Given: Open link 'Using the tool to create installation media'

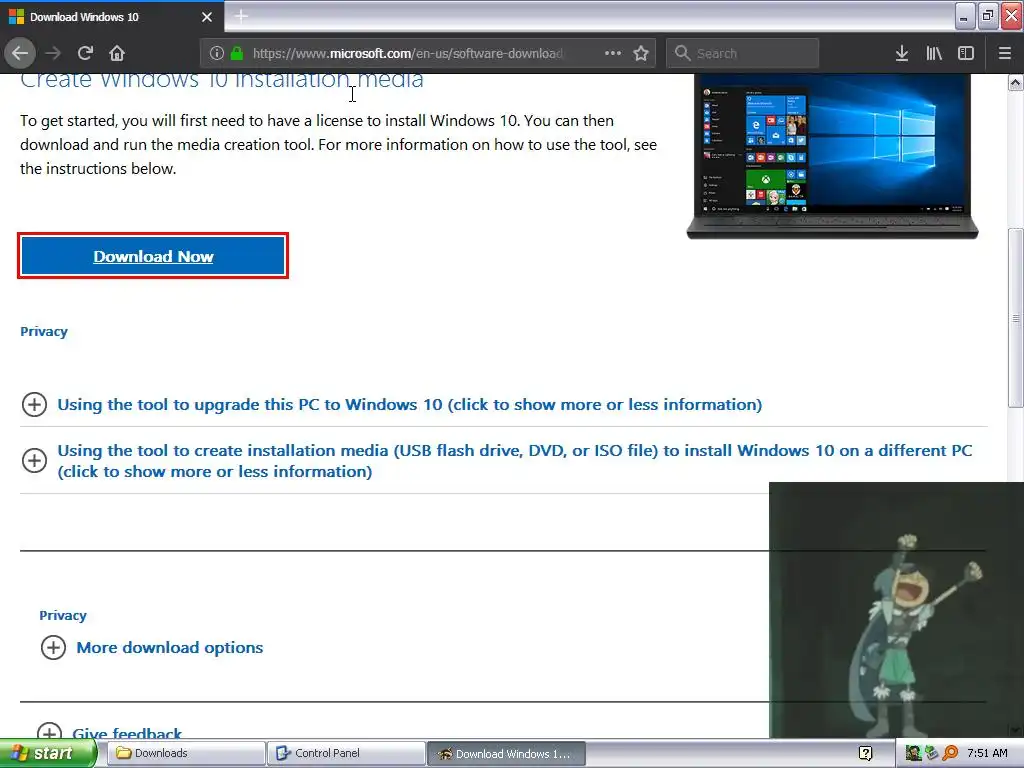Looking at the screenshot, I should (515, 461).
